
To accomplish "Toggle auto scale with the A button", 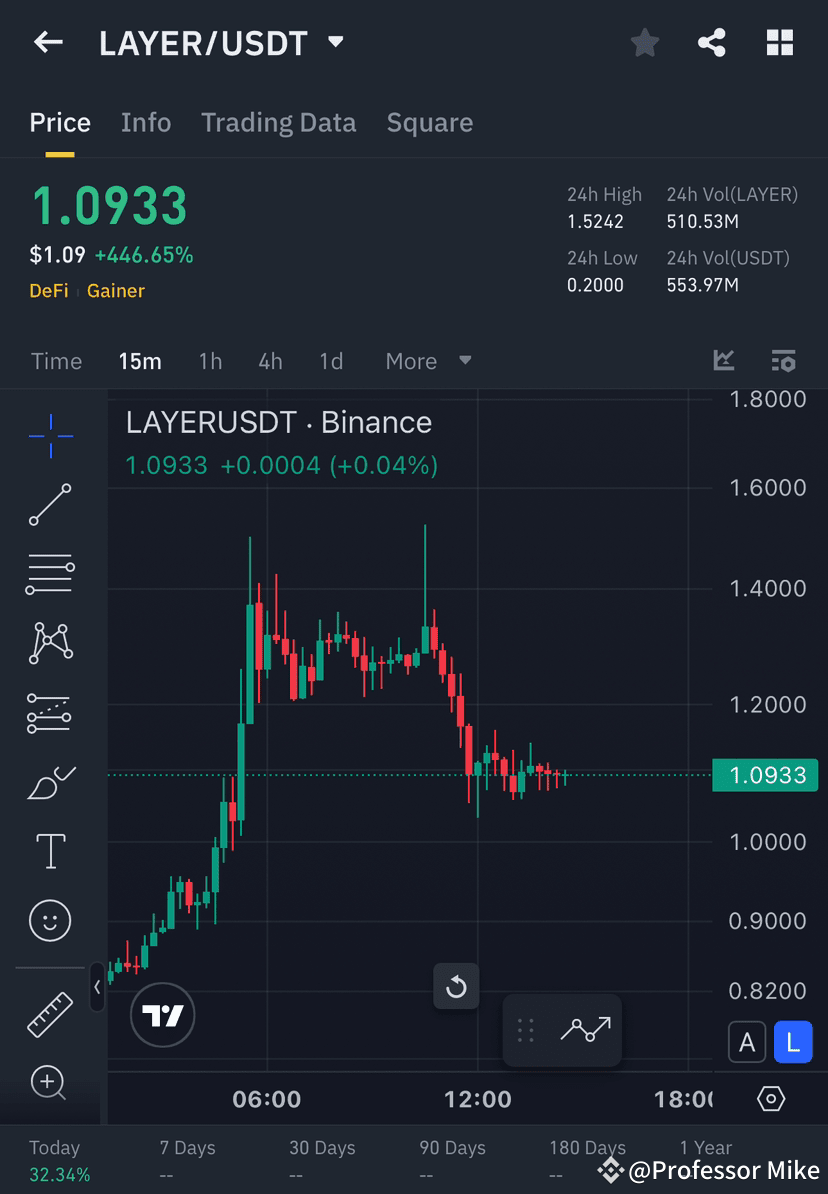I will (x=747, y=1042).
